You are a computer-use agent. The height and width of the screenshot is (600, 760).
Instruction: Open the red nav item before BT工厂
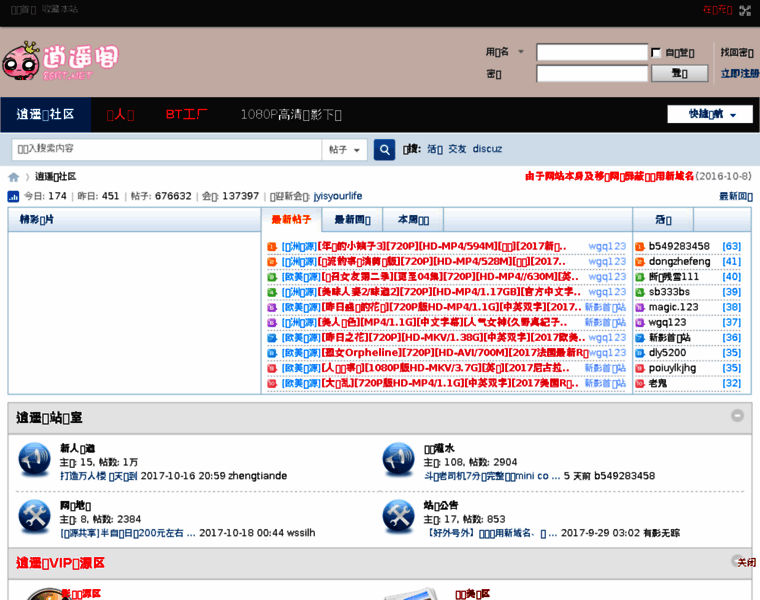pyautogui.click(x=120, y=114)
